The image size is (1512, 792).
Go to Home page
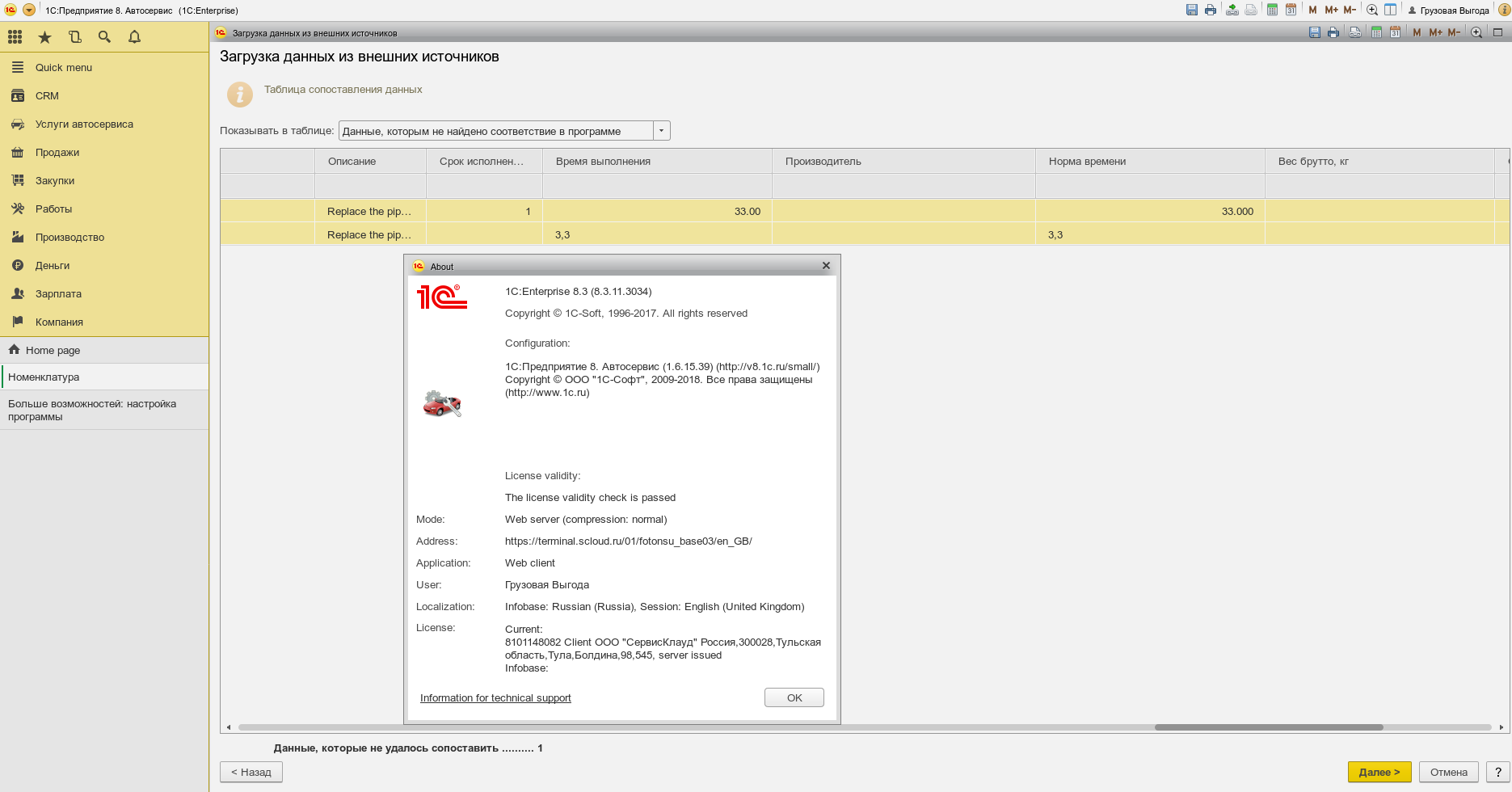[104, 350]
